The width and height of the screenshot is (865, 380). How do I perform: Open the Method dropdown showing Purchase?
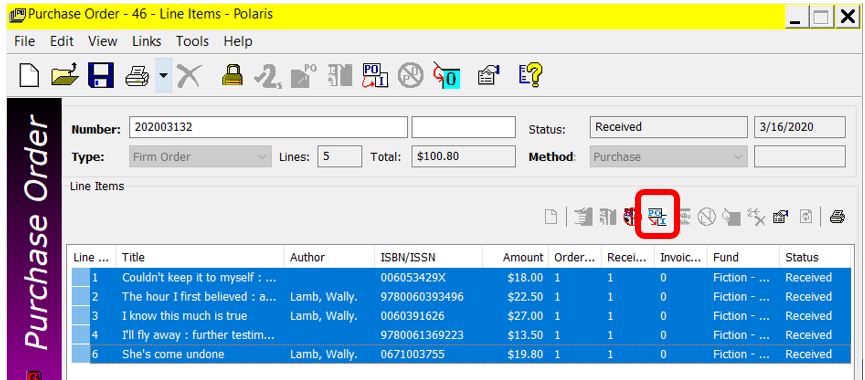[x=669, y=157]
